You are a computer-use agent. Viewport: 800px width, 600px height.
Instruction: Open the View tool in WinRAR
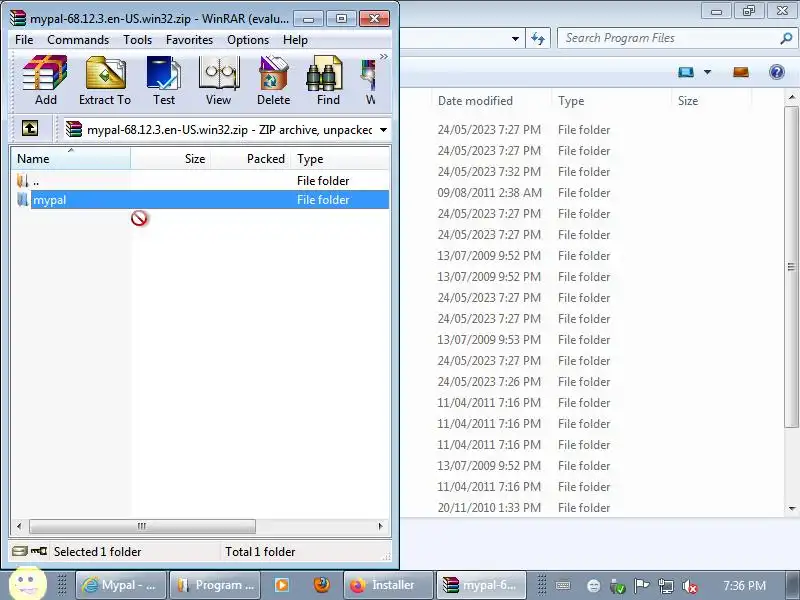[219, 80]
